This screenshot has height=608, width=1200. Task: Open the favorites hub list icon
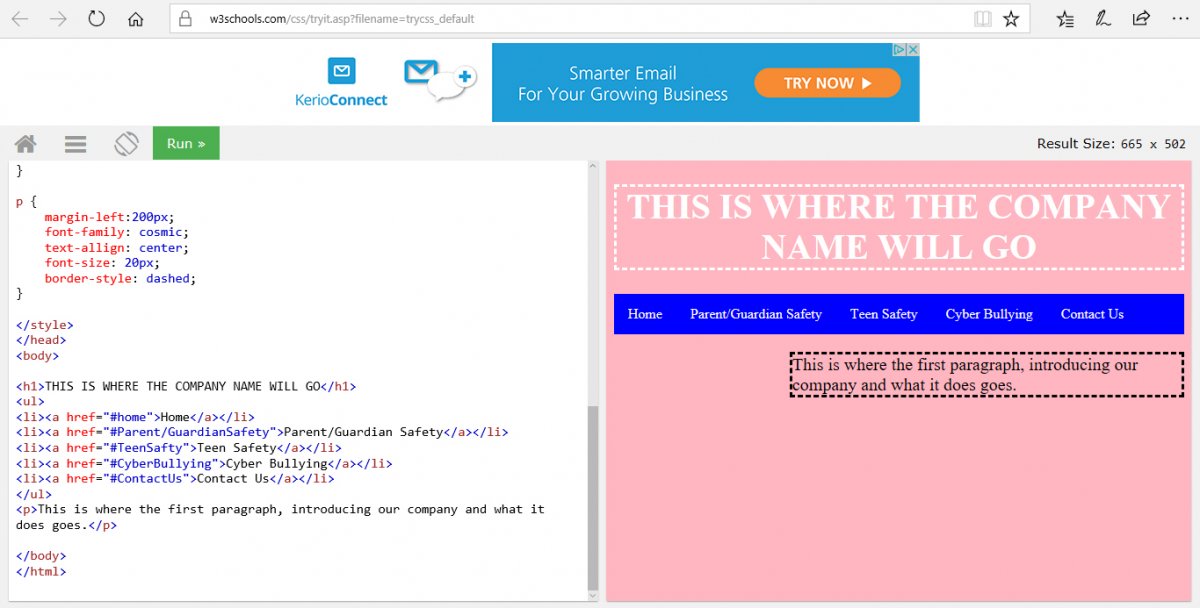1065,19
